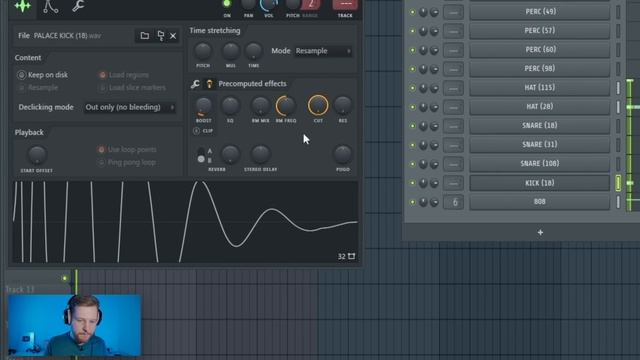Click the START OFFSET knob
The height and width of the screenshot is (360, 640).
pos(37,155)
